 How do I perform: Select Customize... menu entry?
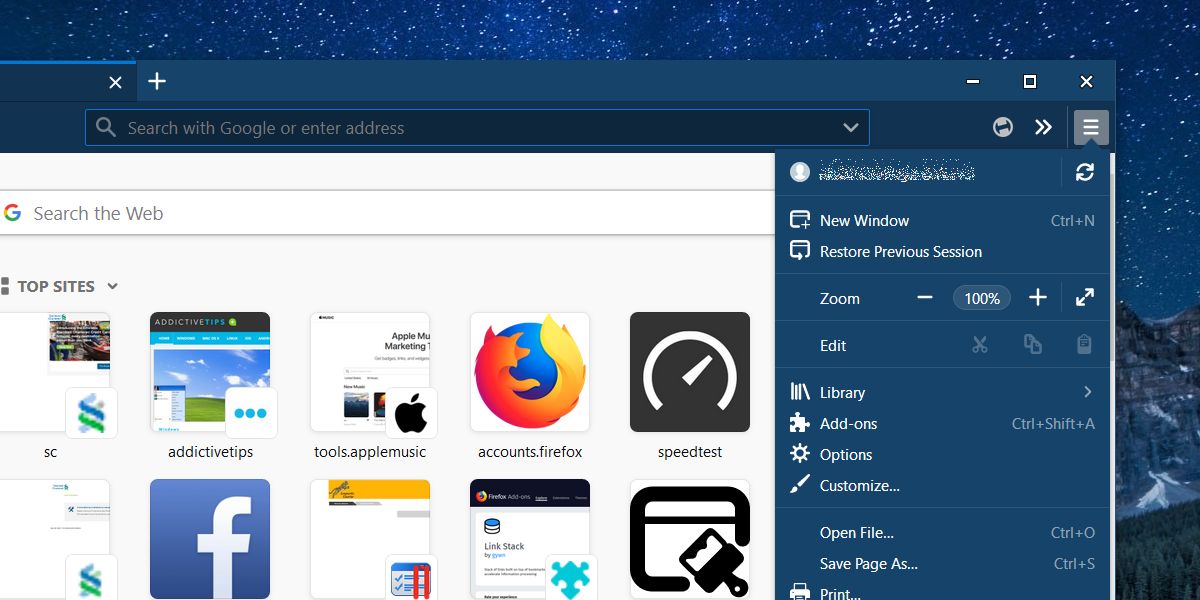point(943,485)
